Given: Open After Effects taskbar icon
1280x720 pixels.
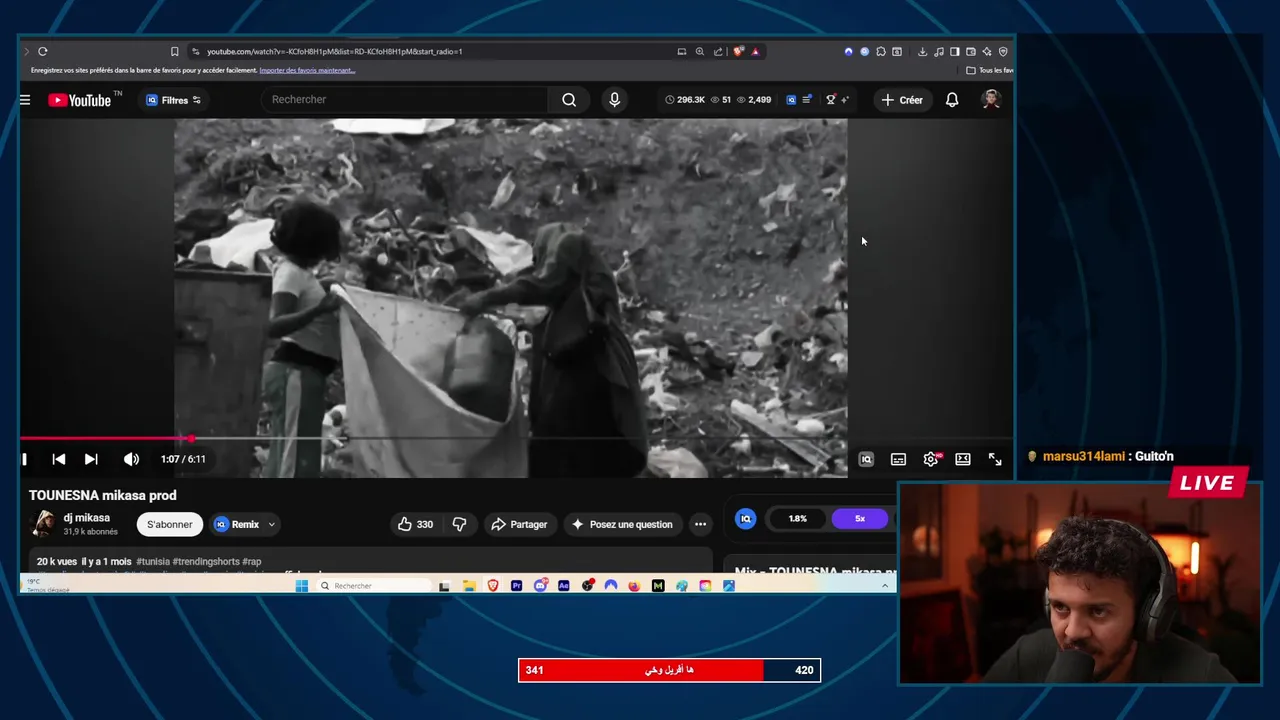Looking at the screenshot, I should [x=564, y=586].
